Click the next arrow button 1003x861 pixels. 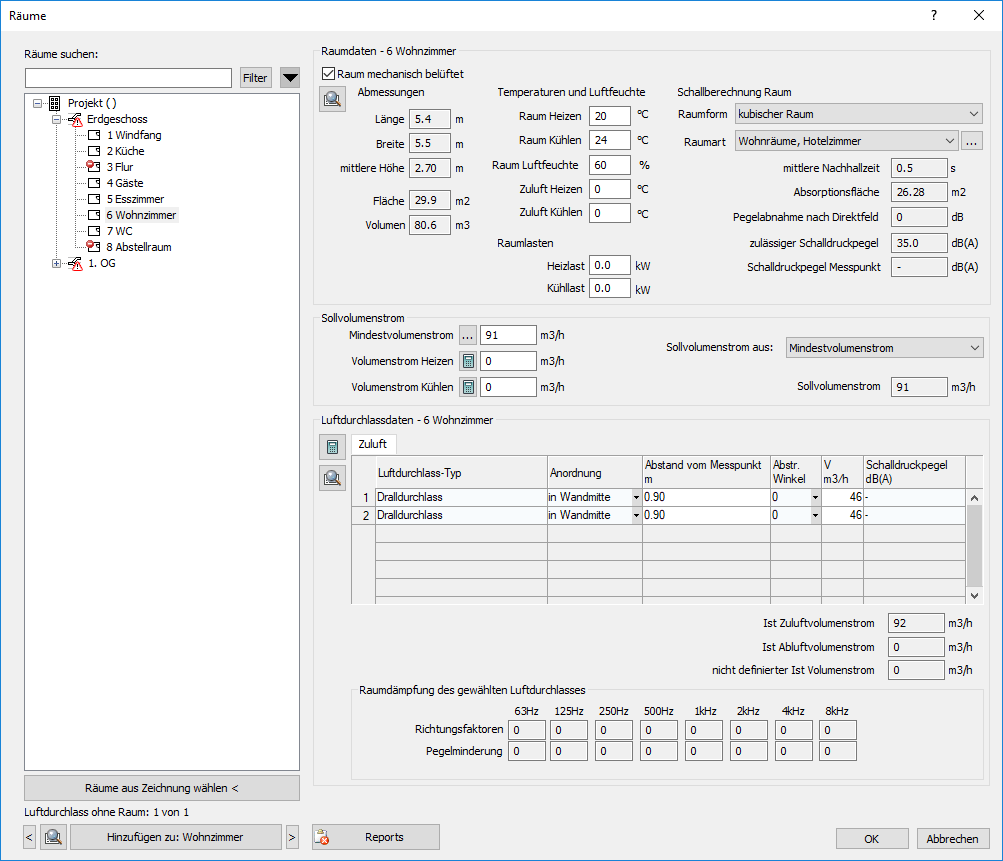pos(292,837)
